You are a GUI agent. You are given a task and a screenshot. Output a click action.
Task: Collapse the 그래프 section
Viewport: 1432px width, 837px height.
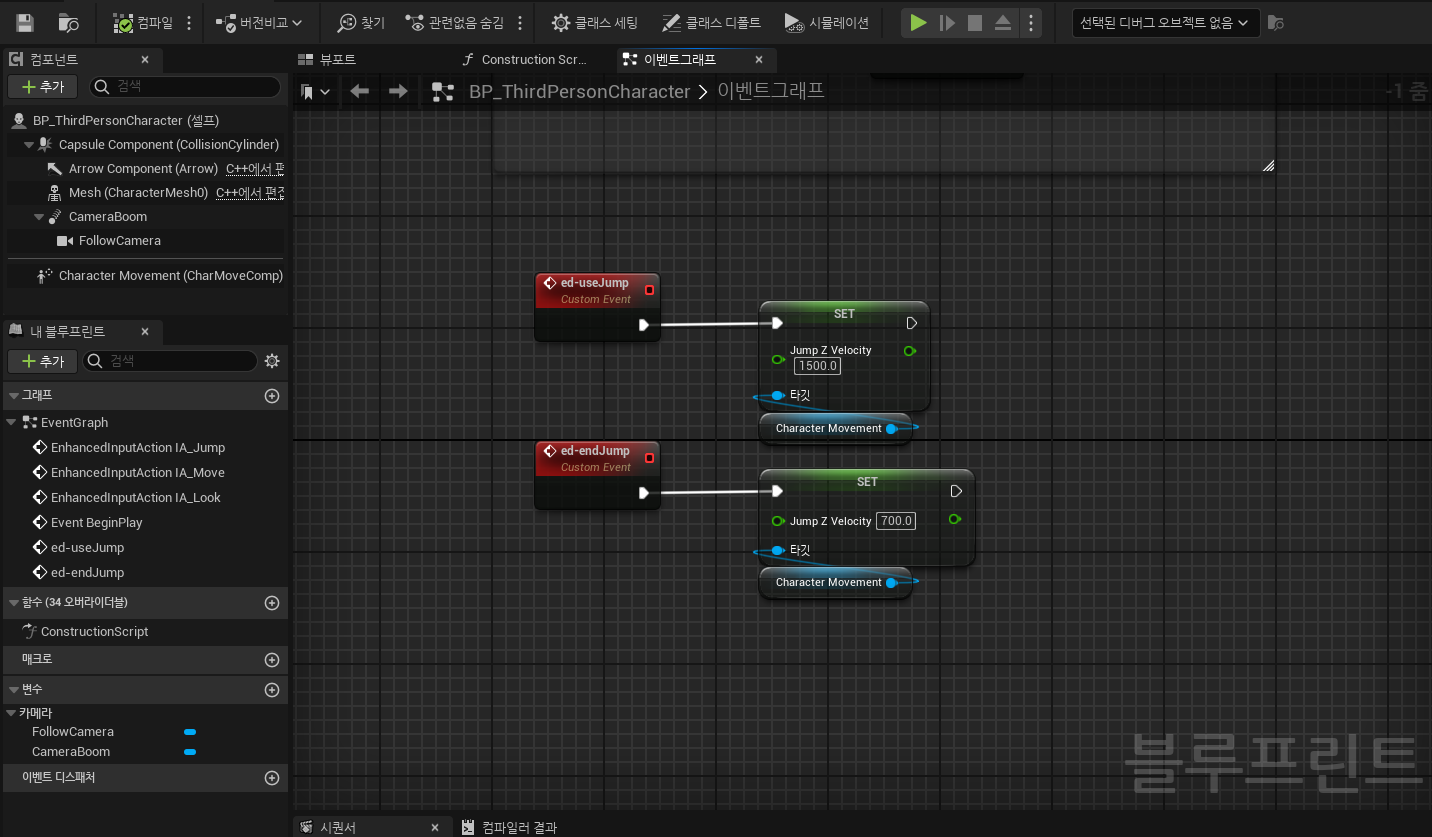point(13,396)
